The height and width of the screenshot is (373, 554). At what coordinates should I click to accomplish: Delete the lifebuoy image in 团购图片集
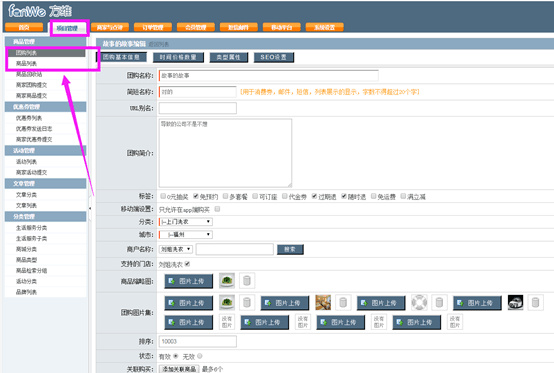click(439, 303)
